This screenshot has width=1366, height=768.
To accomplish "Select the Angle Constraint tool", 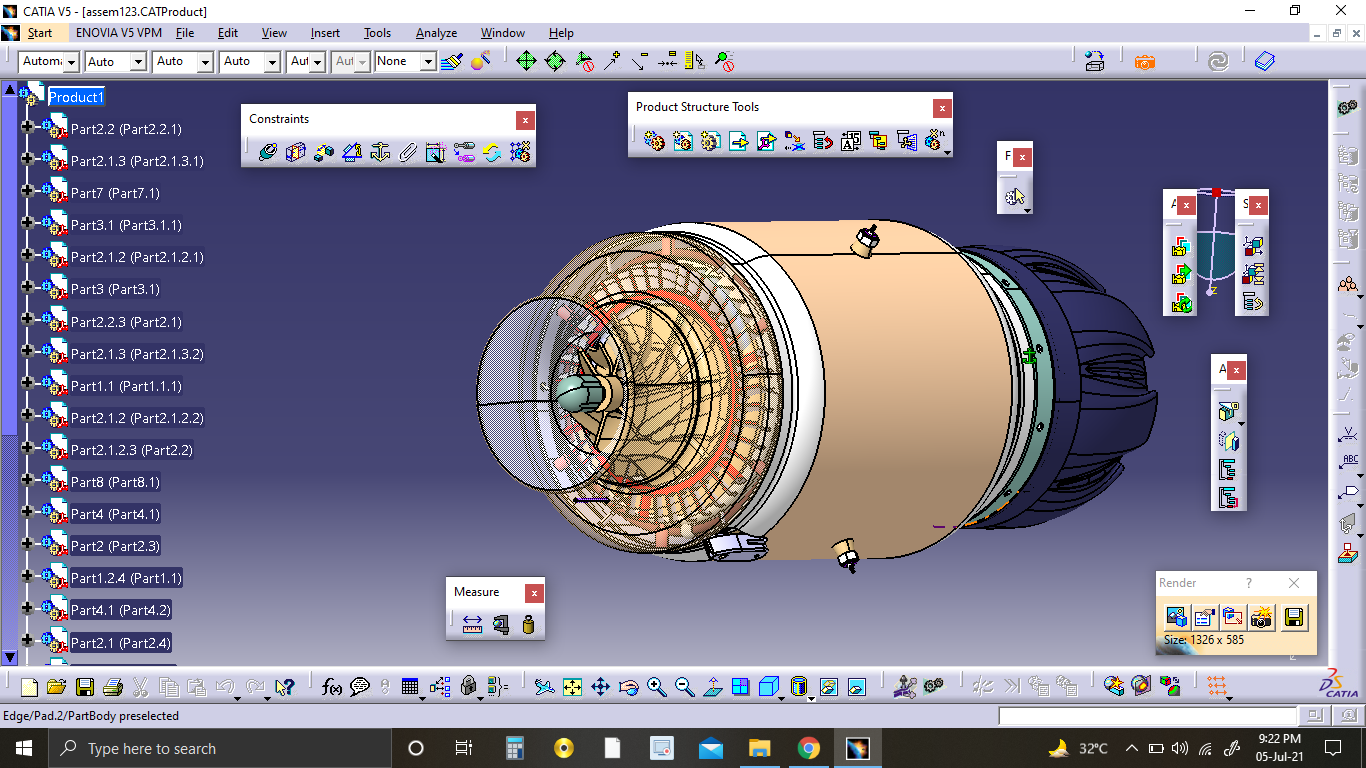I will pos(351,152).
